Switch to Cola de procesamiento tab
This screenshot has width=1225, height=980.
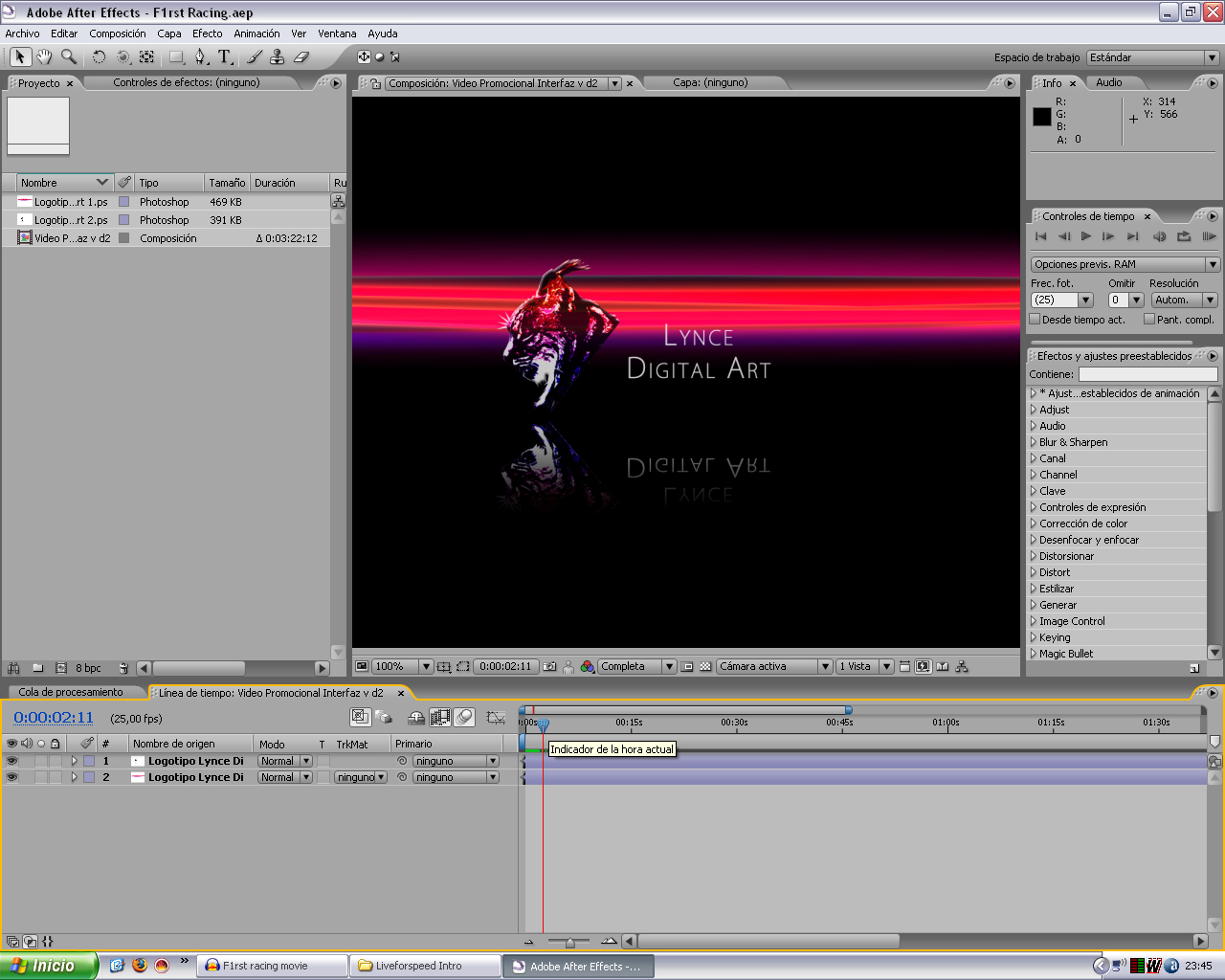(71, 692)
